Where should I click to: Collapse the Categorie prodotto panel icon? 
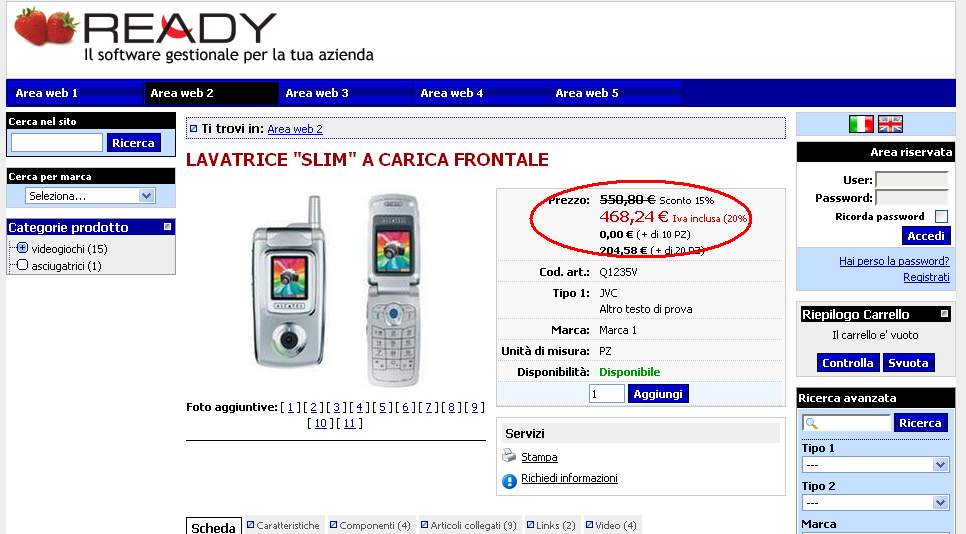(167, 227)
